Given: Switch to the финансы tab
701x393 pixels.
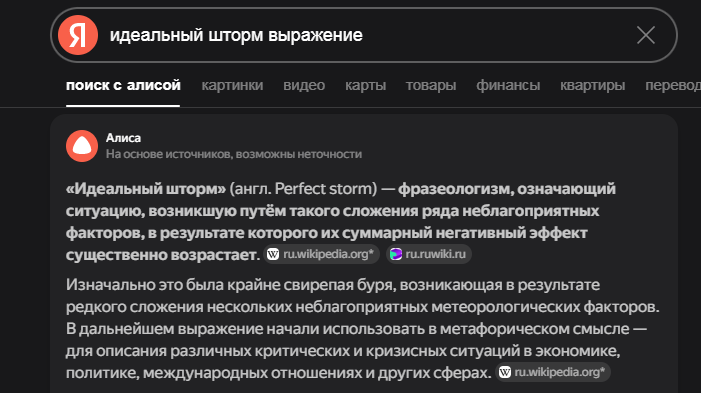Looking at the screenshot, I should (508, 85).
